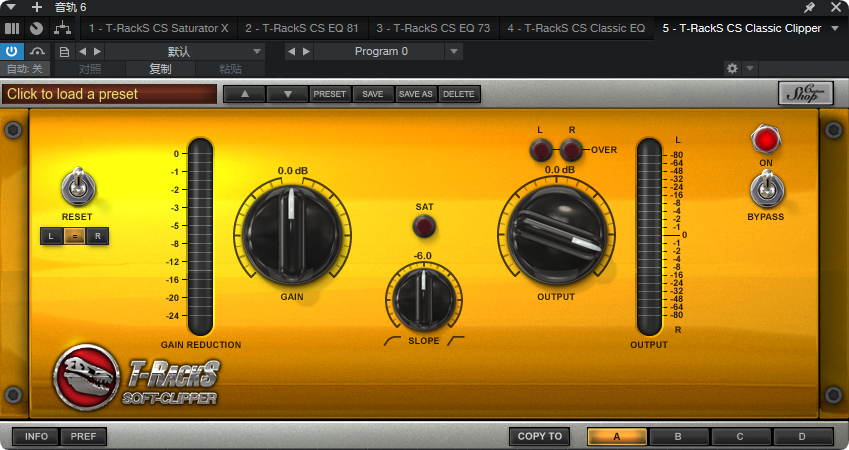Screen dimensions: 849x450
Task: Click the round dial icon in toolbar
Action: tap(36, 28)
